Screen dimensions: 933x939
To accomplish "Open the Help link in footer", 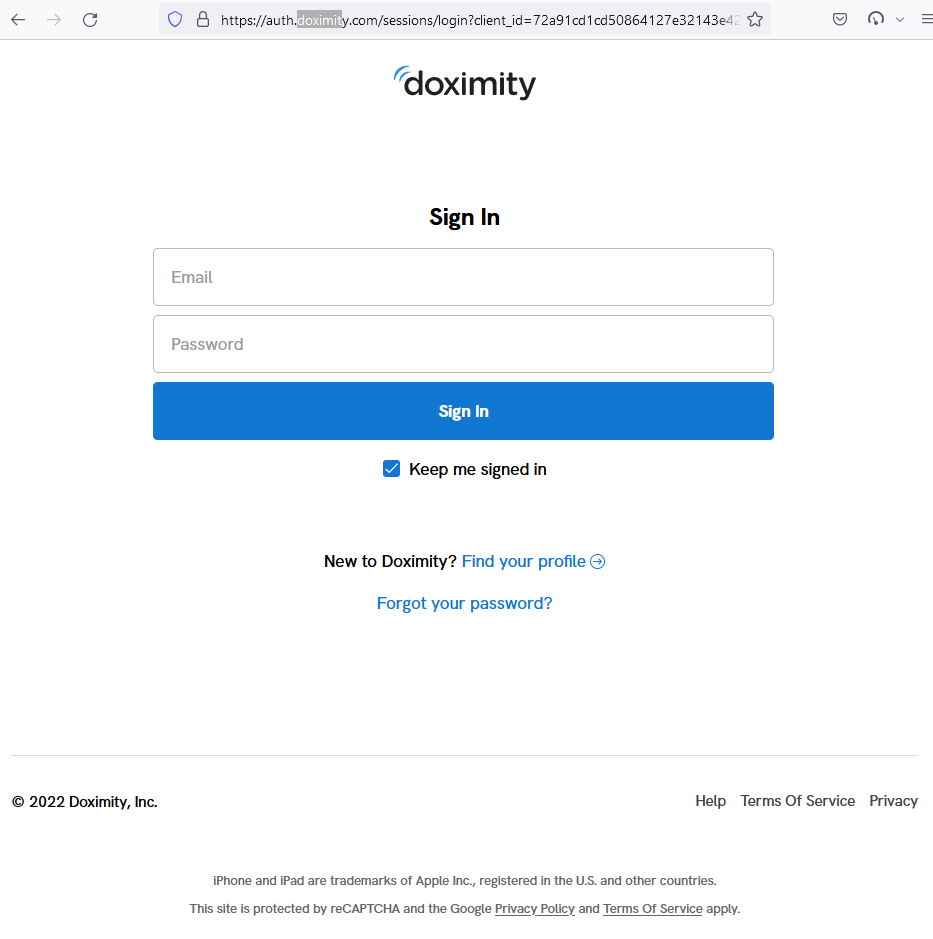I will point(710,801).
